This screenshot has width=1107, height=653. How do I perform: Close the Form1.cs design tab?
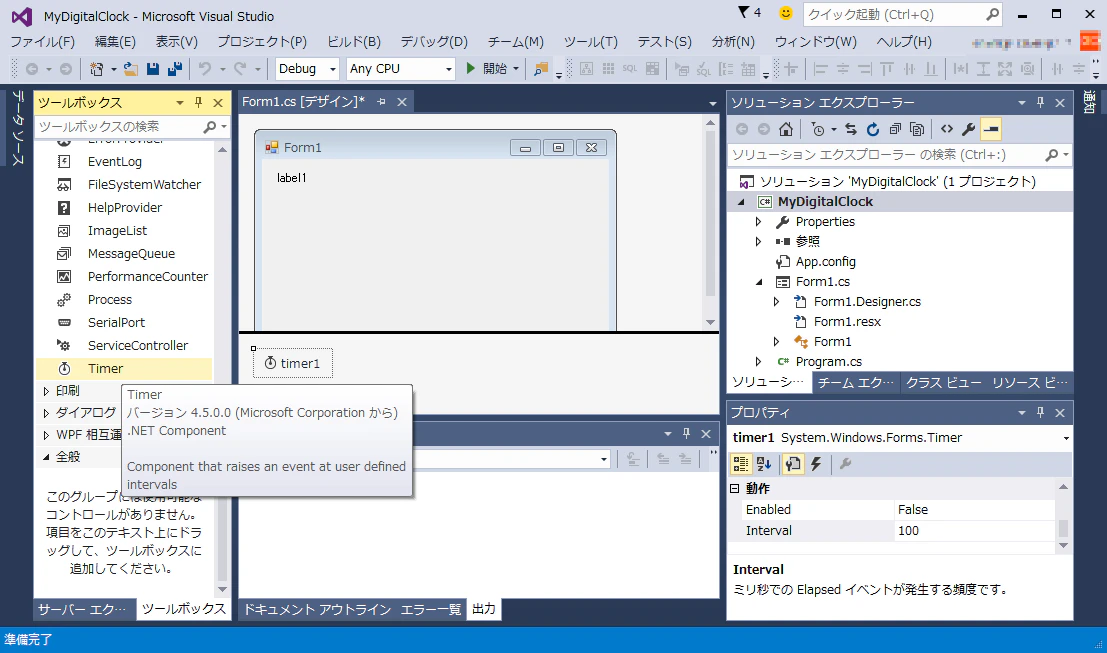click(x=402, y=102)
